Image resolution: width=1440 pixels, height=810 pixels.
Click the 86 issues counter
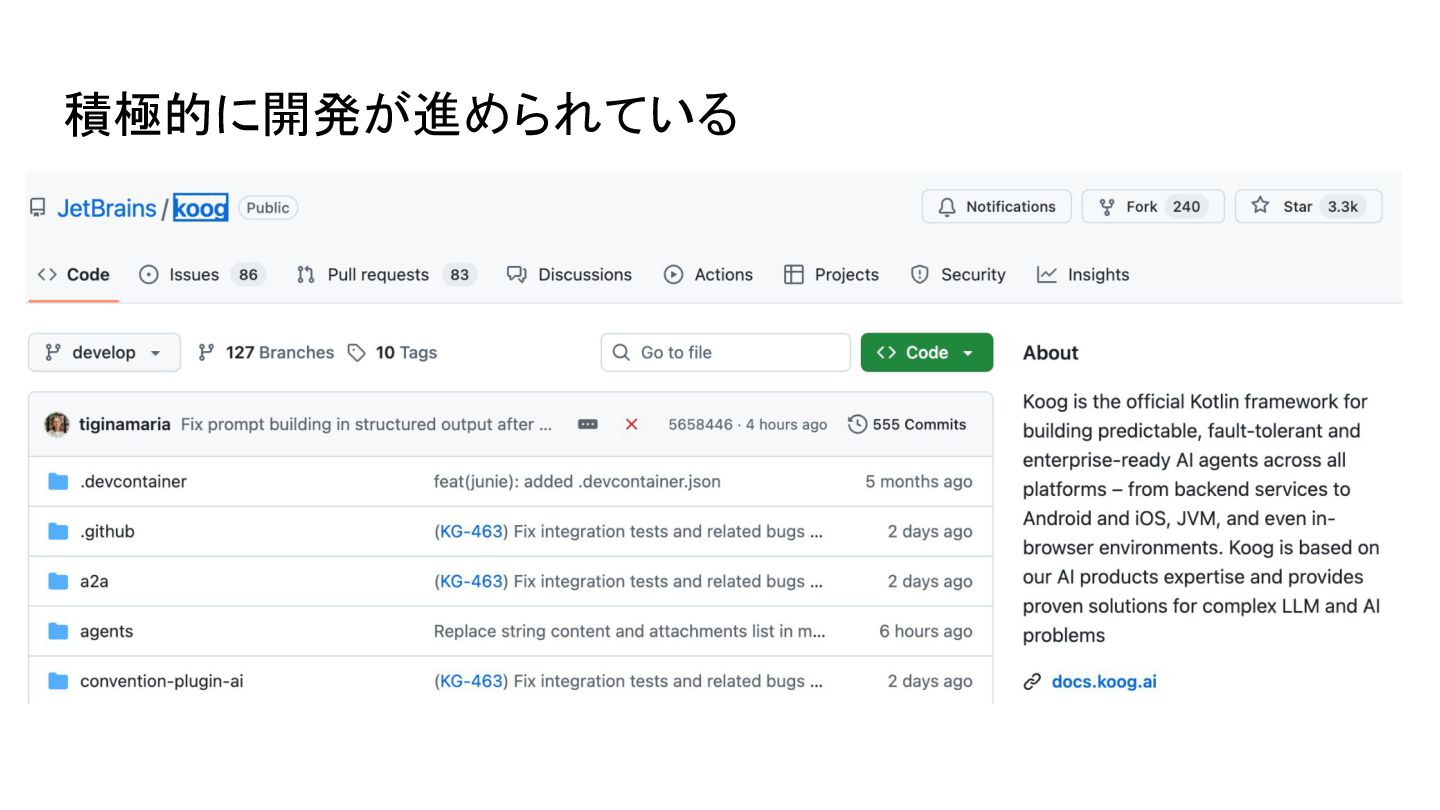pos(248,275)
